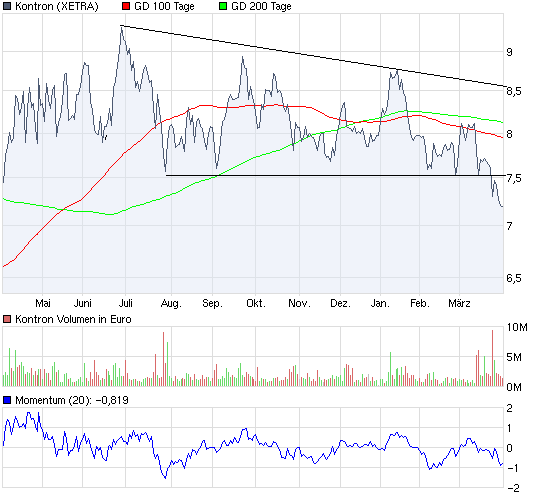Click the Kontron (XETRA) legend color swatch

click(7, 6)
